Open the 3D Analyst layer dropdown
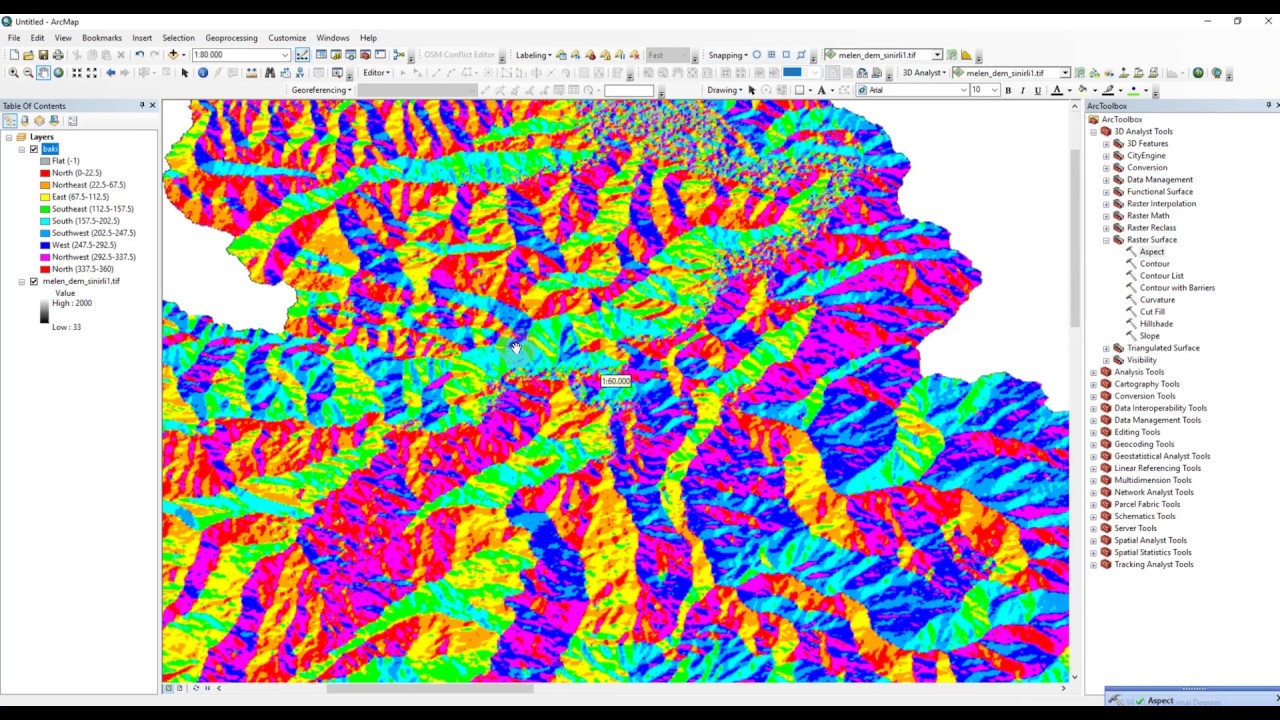This screenshot has height=720, width=1280. pyautogui.click(x=1065, y=73)
